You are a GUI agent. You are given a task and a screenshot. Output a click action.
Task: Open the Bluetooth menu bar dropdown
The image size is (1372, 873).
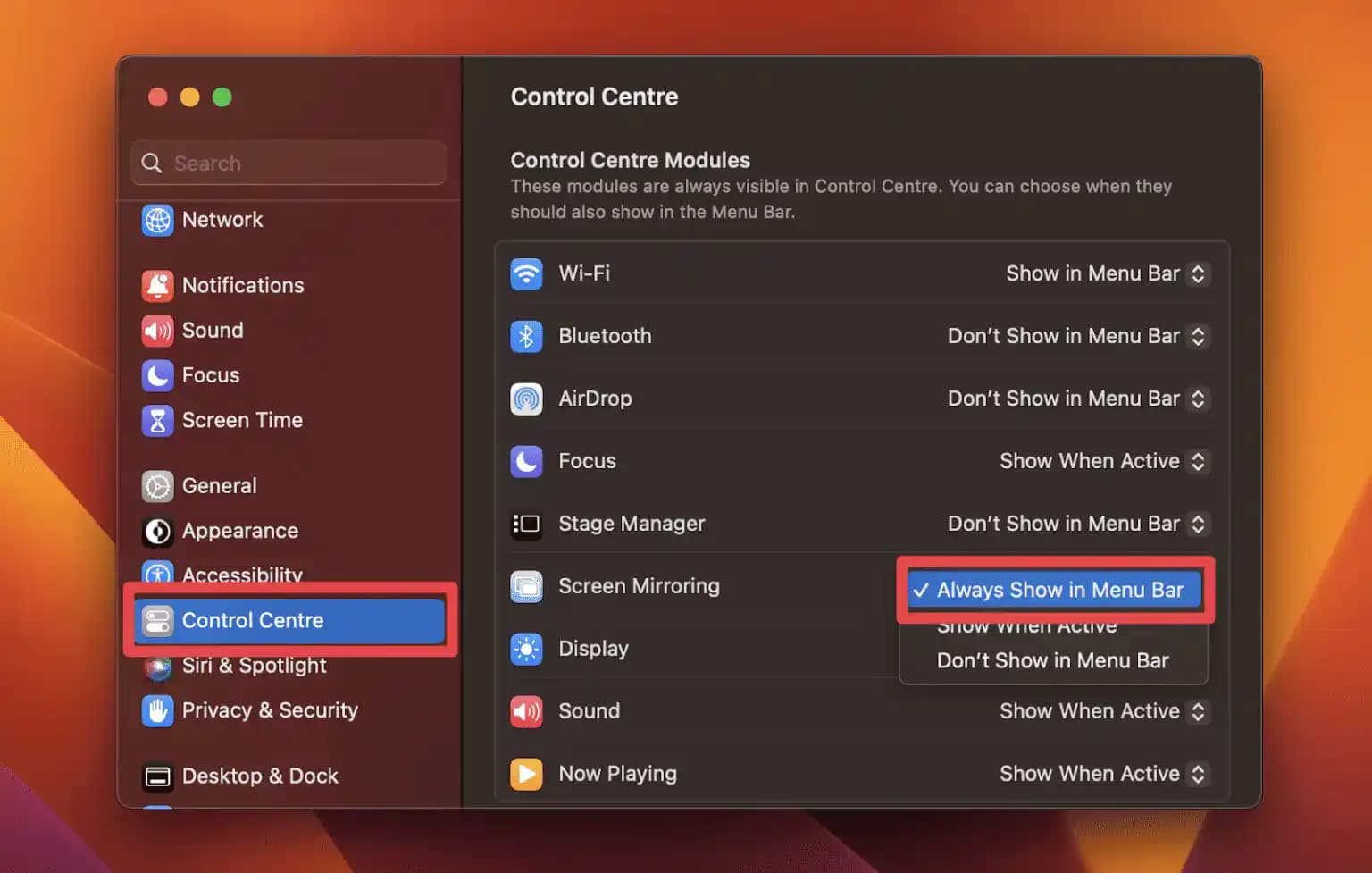pos(1077,337)
